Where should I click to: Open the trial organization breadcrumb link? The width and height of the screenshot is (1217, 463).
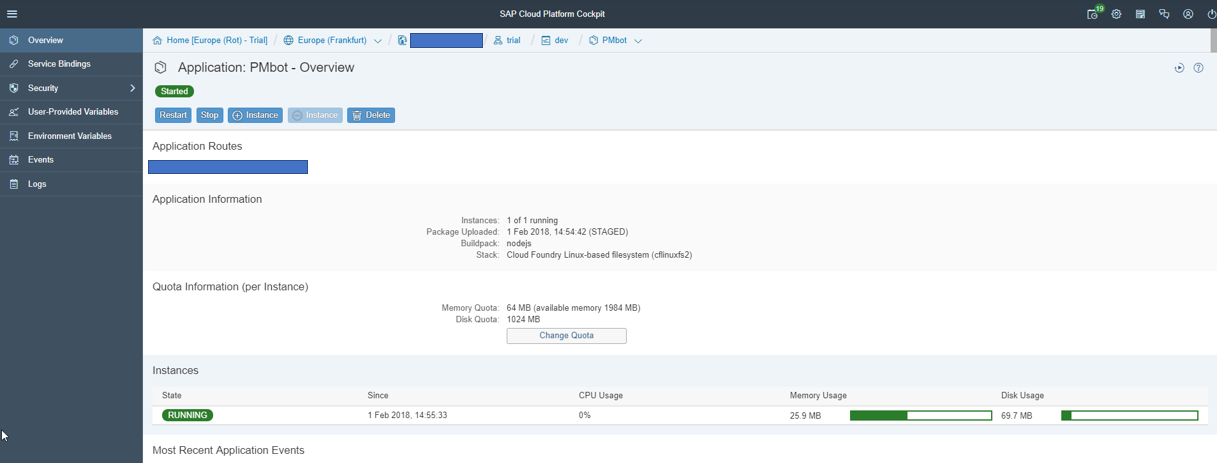pyautogui.click(x=514, y=41)
